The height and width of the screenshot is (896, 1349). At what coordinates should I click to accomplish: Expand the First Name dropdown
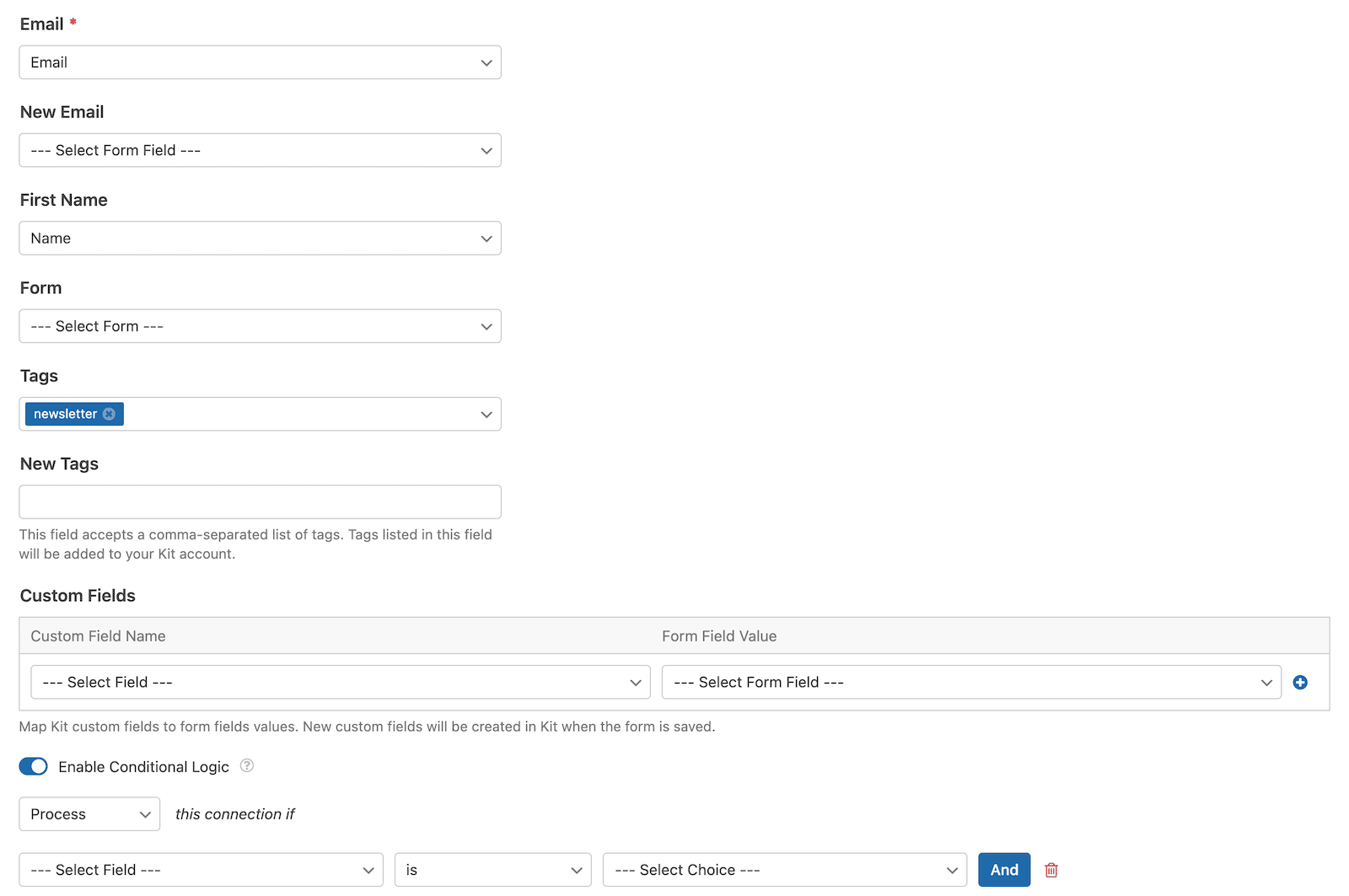point(260,239)
